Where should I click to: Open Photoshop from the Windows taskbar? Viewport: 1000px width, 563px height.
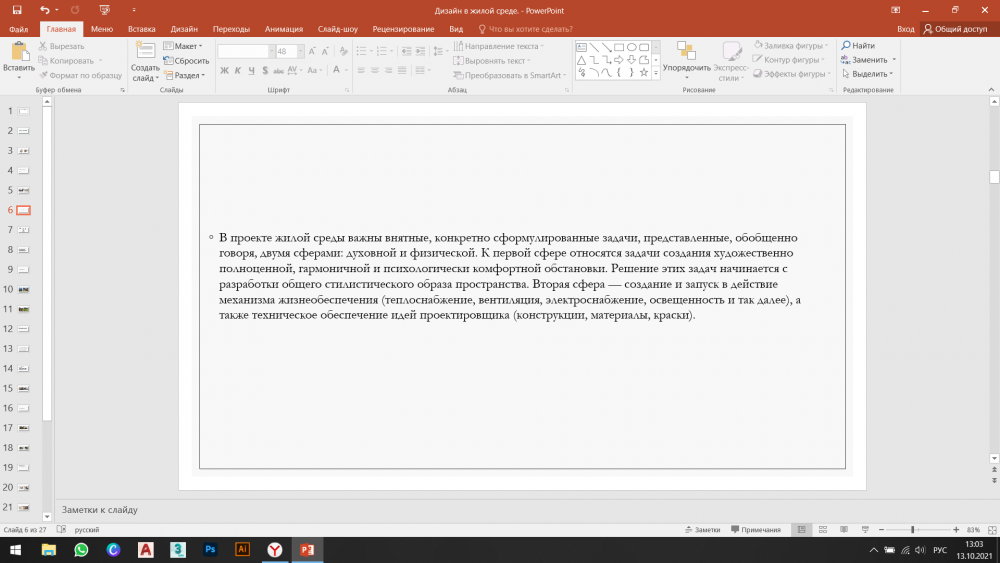coord(210,549)
